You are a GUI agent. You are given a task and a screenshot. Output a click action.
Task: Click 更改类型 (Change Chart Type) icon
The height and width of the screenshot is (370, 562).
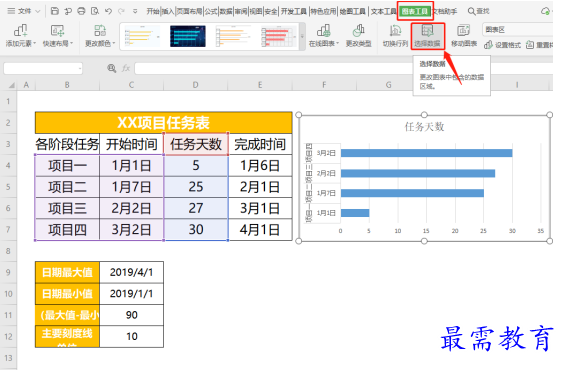pos(358,35)
